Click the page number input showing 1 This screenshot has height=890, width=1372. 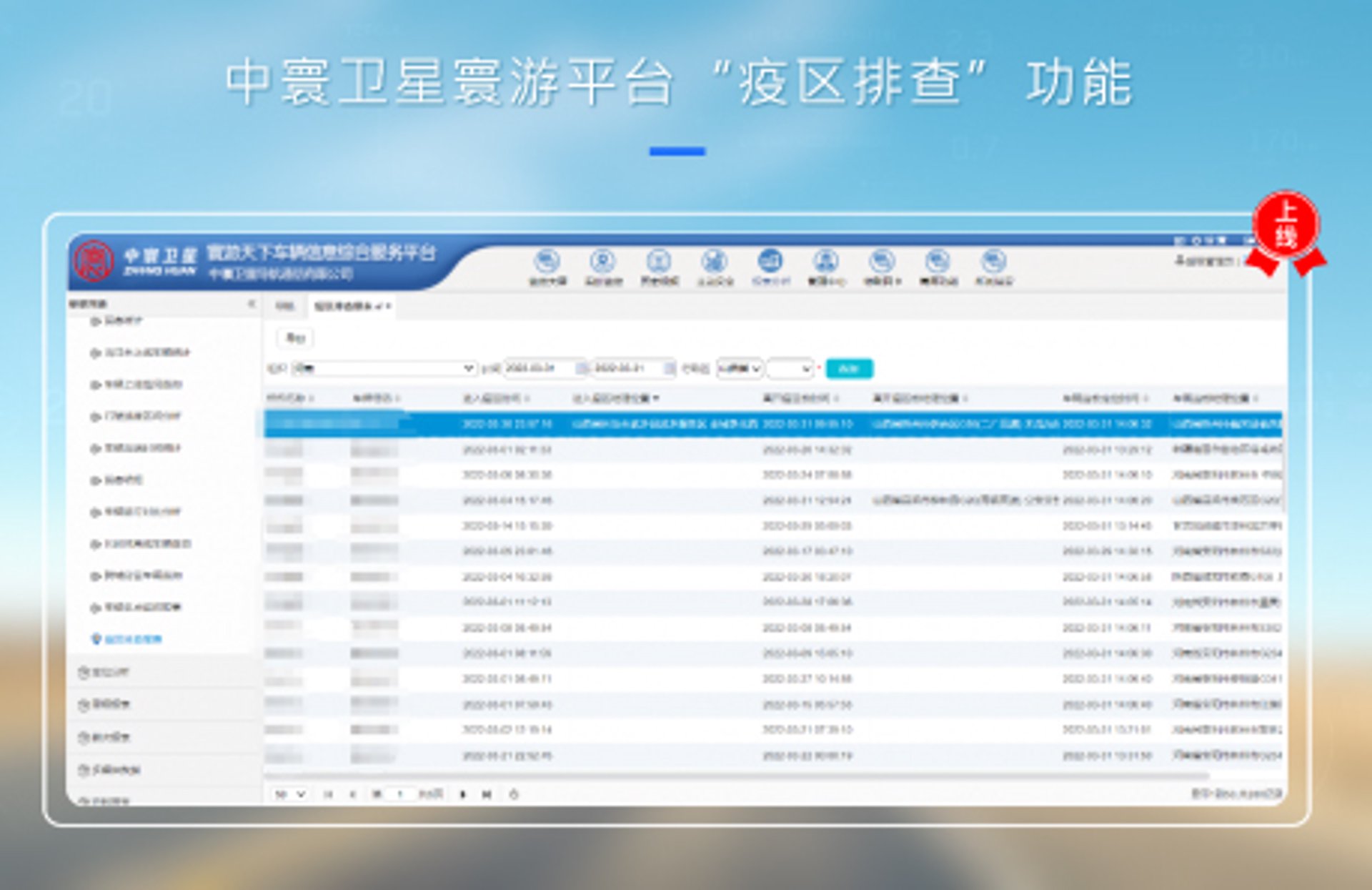401,794
